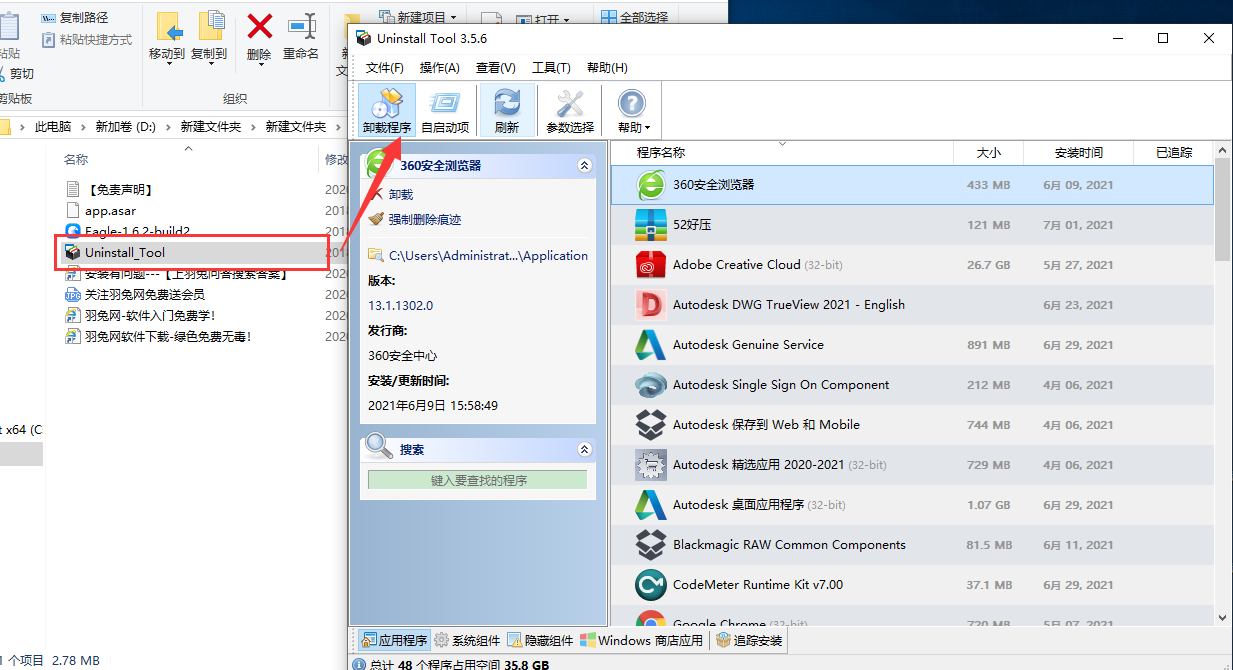Viewport: 1233px width, 670px height.
Task: Click 重命名 in Explorer ribbon
Action: point(301,36)
